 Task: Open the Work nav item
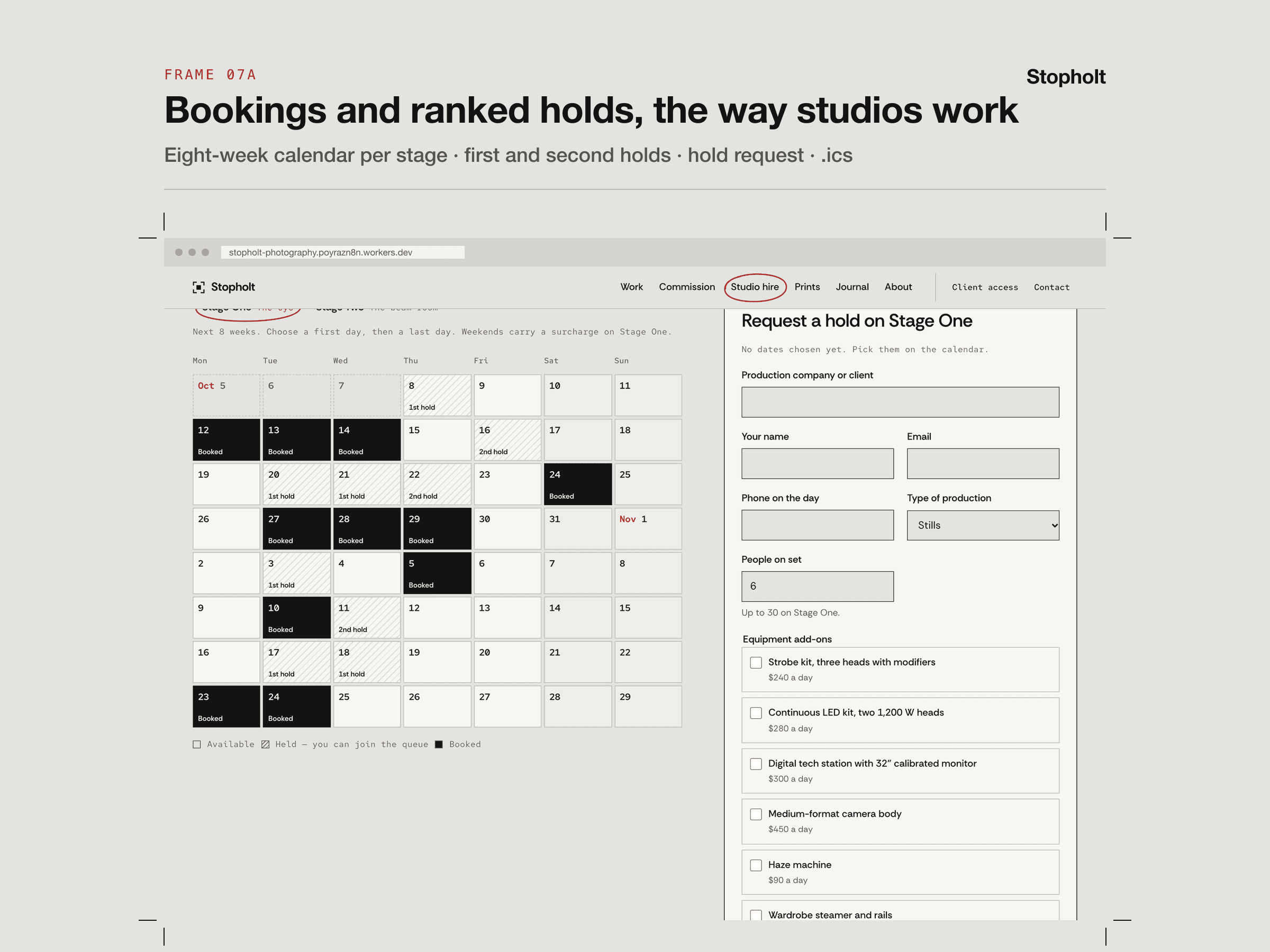pos(631,287)
